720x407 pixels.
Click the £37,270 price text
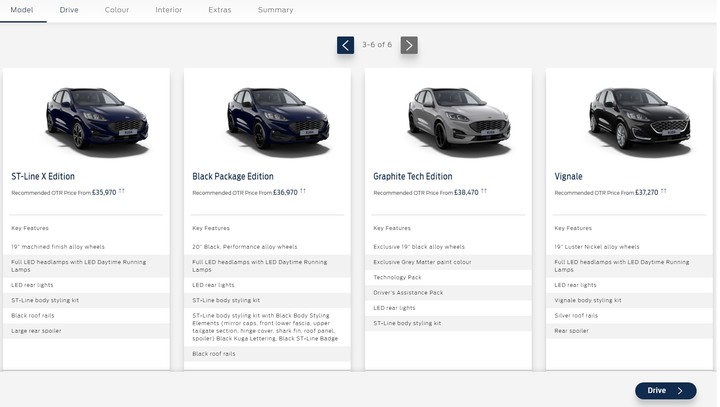(647, 192)
